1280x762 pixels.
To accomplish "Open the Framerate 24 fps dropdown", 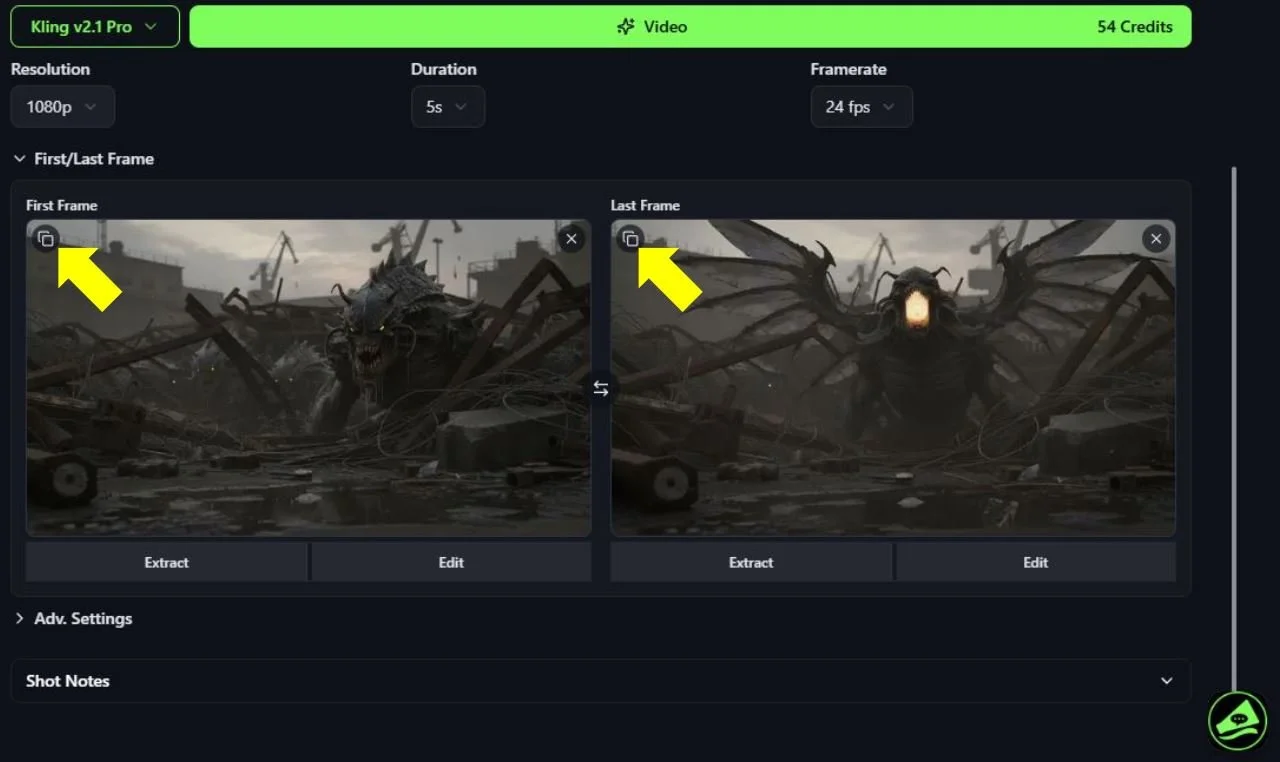I will [x=861, y=106].
